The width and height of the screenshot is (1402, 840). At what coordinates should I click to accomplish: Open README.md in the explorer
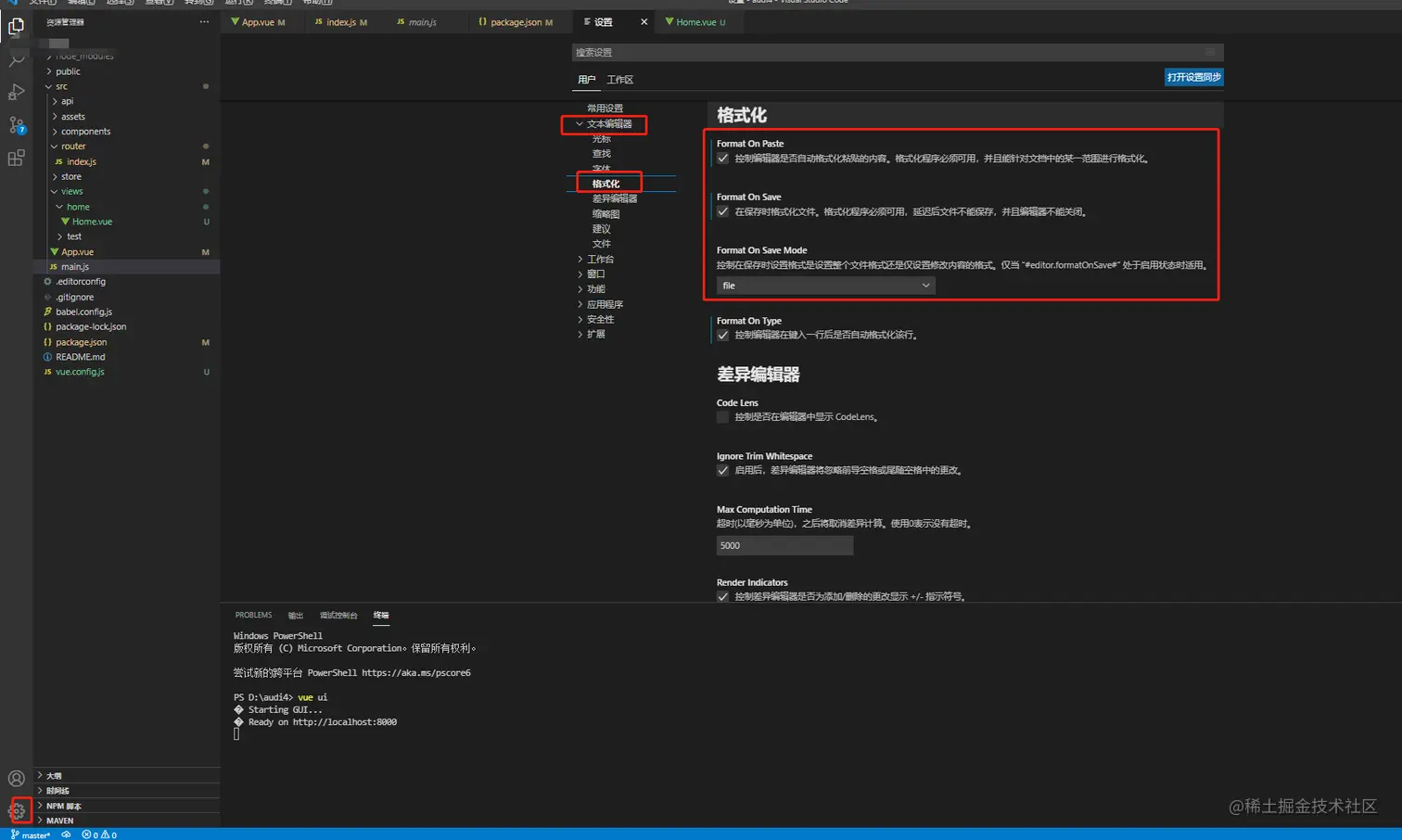click(80, 357)
